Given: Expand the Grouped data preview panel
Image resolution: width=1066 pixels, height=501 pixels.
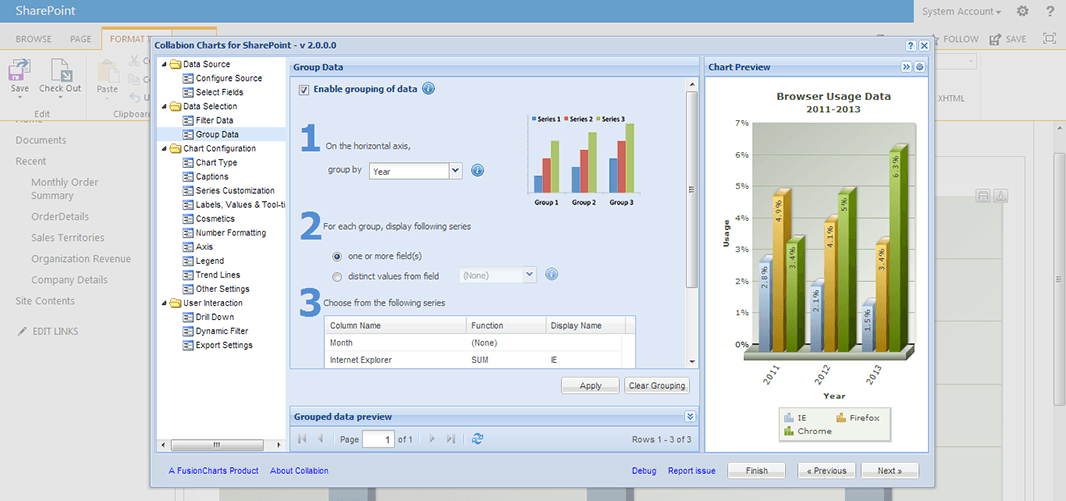Looking at the screenshot, I should tap(690, 416).
